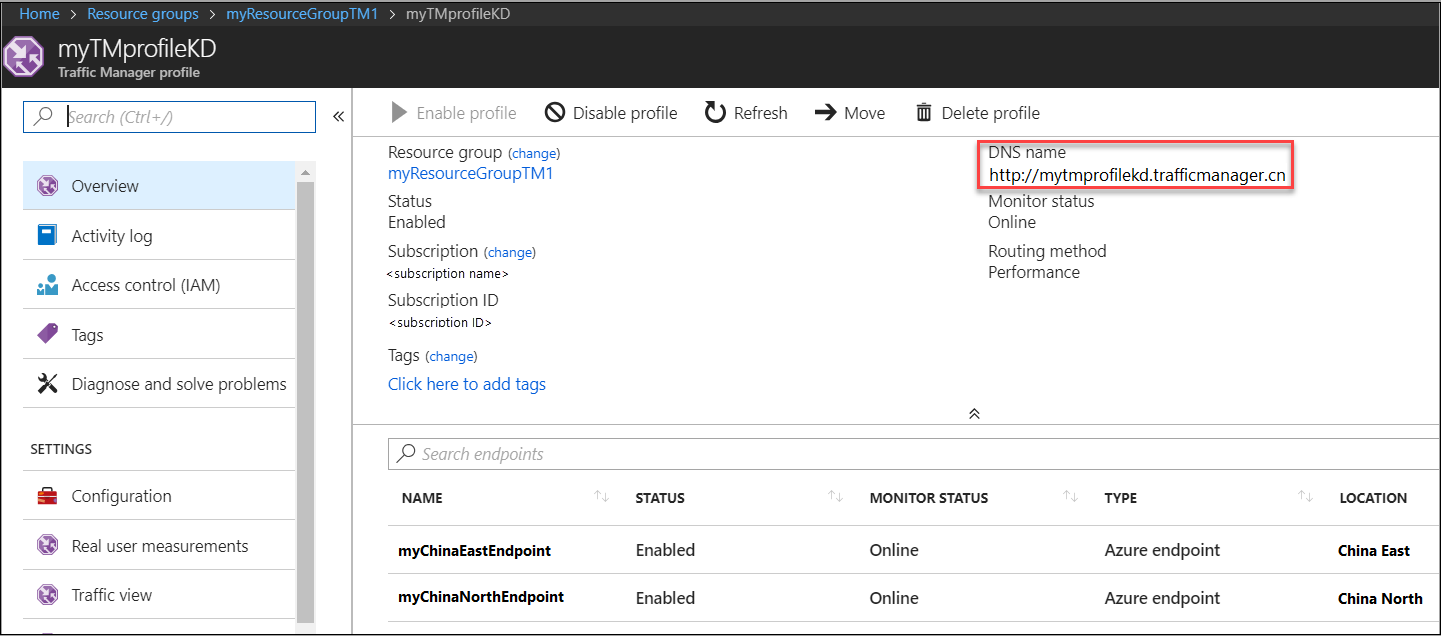Viewport: 1441px width, 636px height.
Task: Open the Configuration settings icon
Action: (x=47, y=496)
